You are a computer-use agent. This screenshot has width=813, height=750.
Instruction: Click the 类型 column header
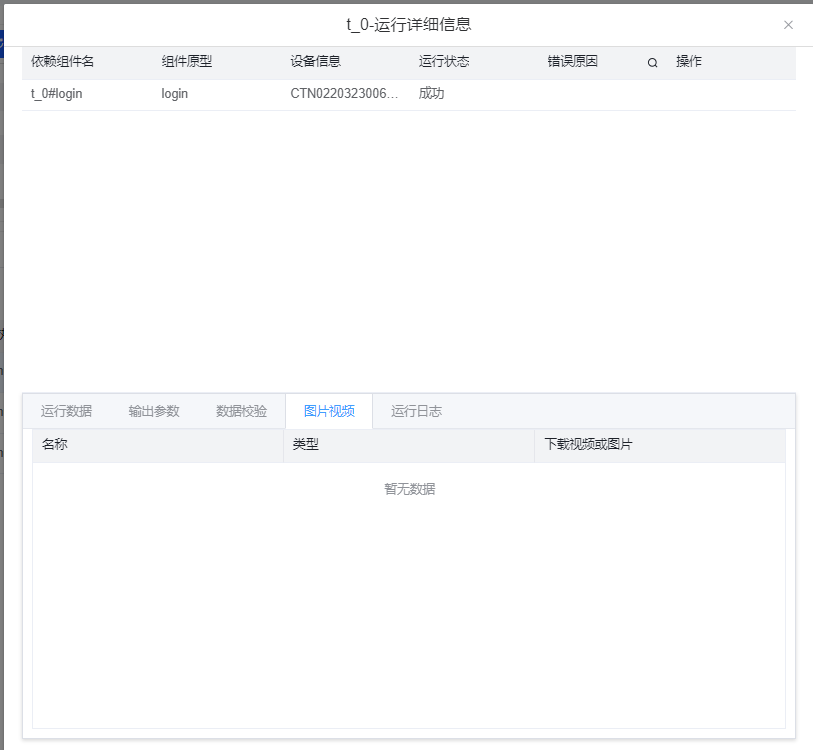coord(305,444)
